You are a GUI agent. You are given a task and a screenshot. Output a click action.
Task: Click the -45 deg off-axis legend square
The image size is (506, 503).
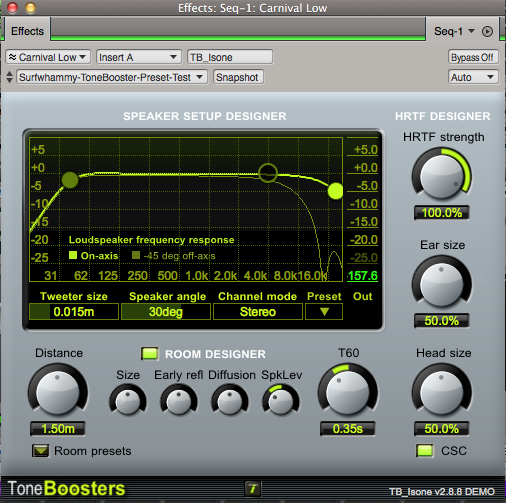[136, 255]
